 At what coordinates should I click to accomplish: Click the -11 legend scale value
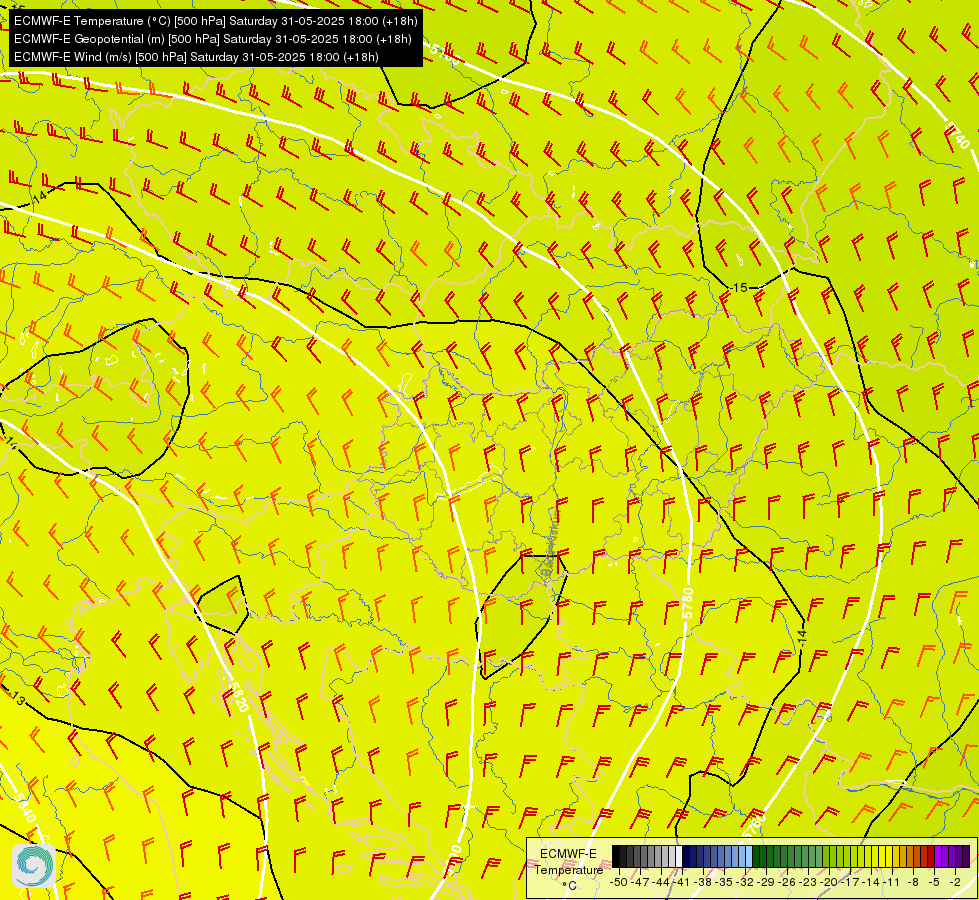click(891, 883)
